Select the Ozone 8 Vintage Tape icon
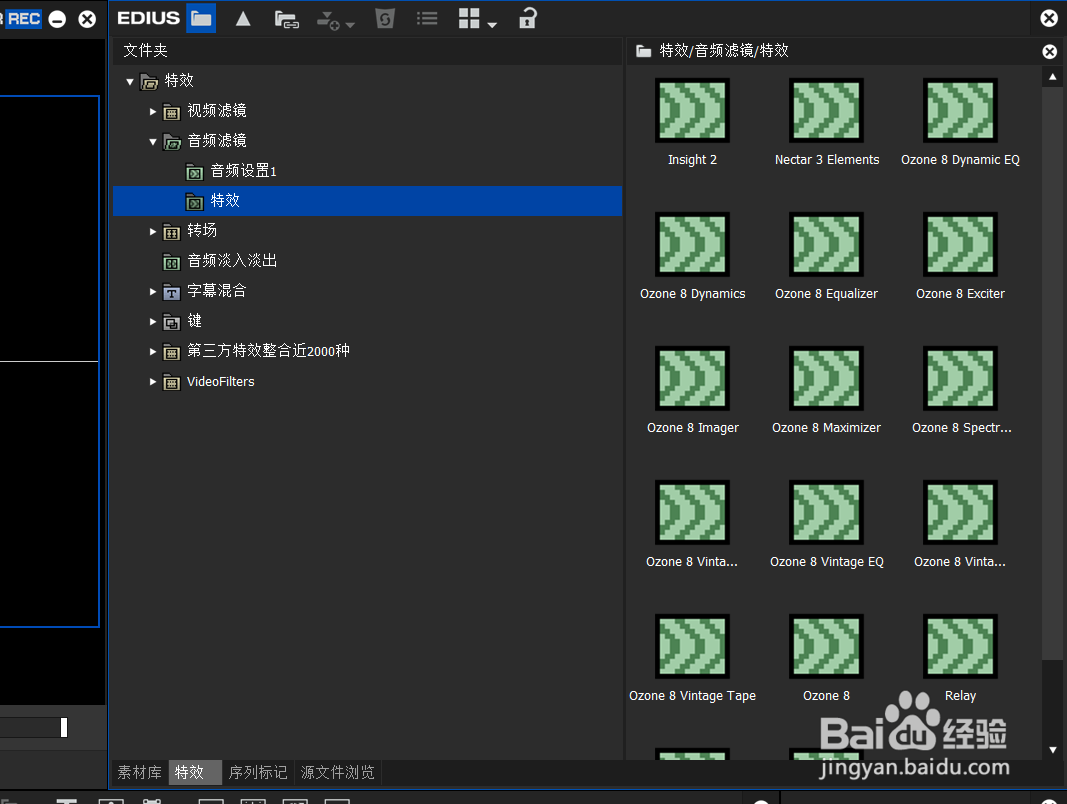This screenshot has height=804, width=1067. click(x=692, y=646)
